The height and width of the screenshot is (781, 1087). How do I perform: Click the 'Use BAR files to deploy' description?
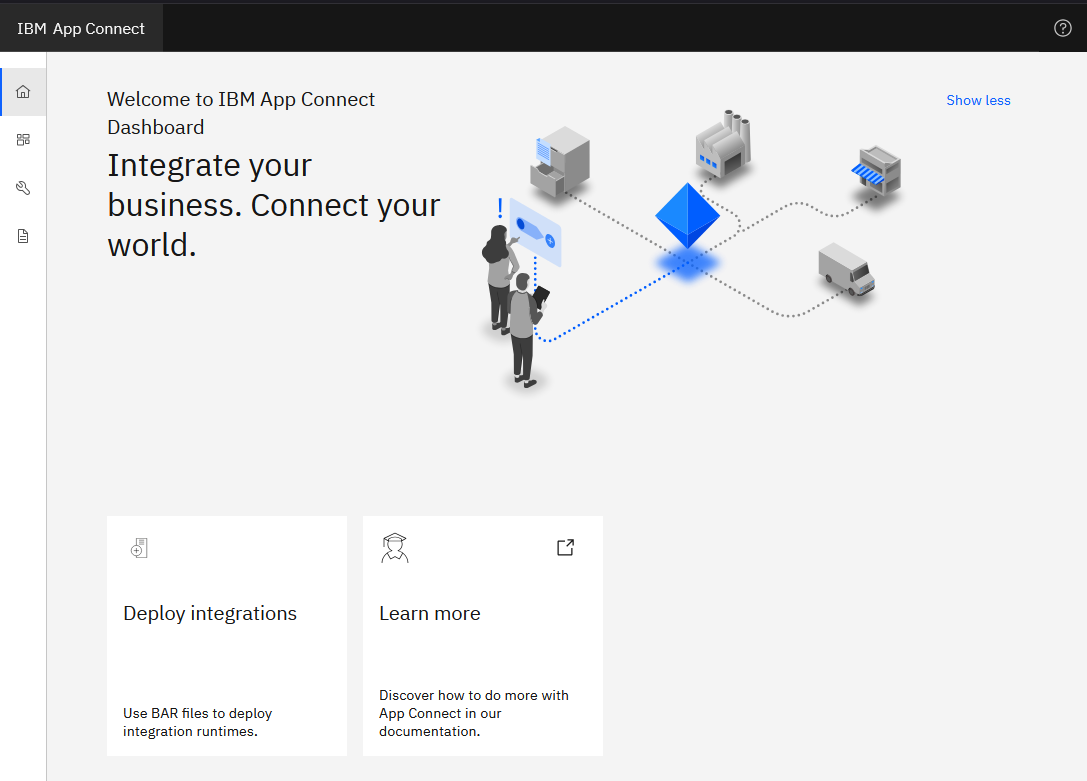click(x=198, y=722)
